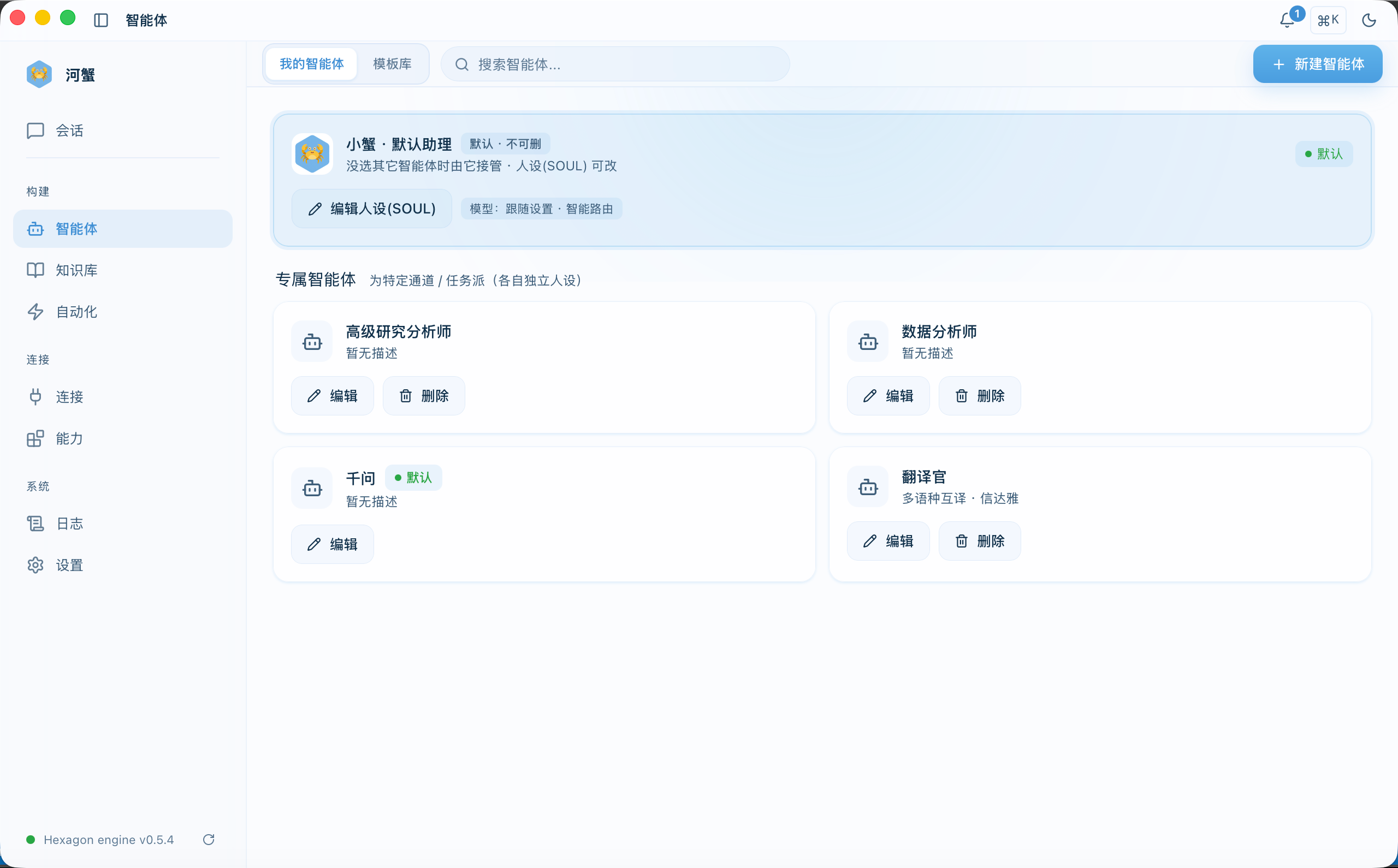Viewport: 1398px width, 868px height.
Task: Open 会话 in the sidebar
Action: click(122, 130)
